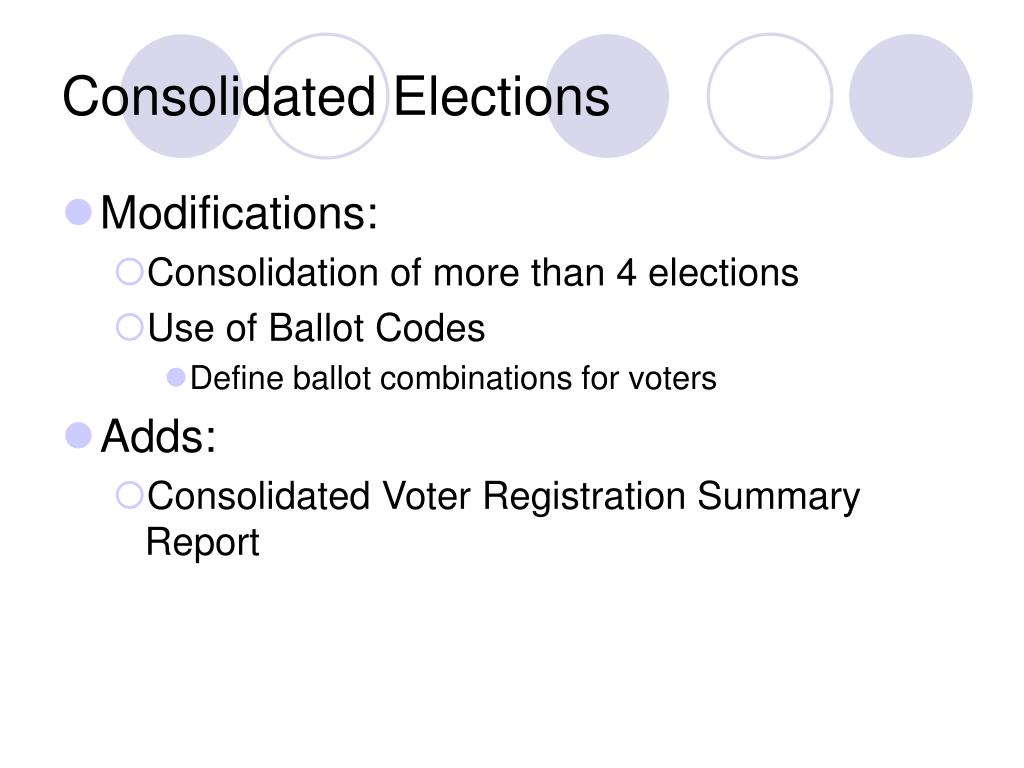Click the word 'Elections' in the title

coord(502,97)
